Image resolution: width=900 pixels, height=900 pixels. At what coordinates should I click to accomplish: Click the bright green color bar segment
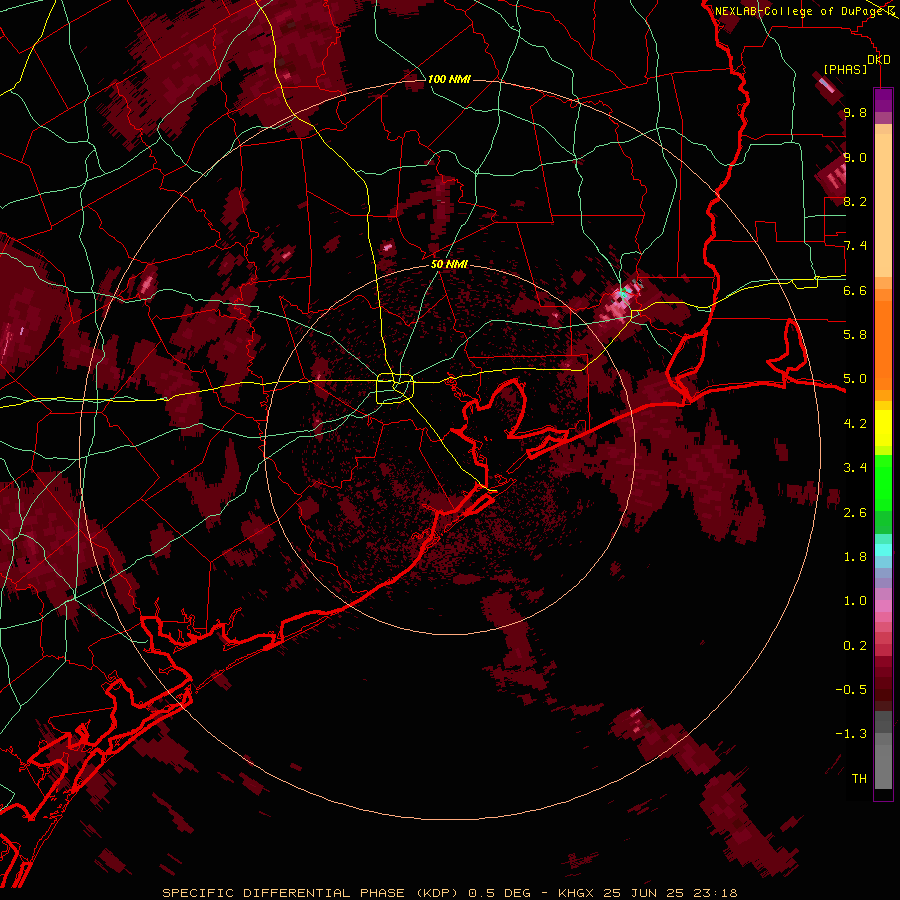click(883, 482)
